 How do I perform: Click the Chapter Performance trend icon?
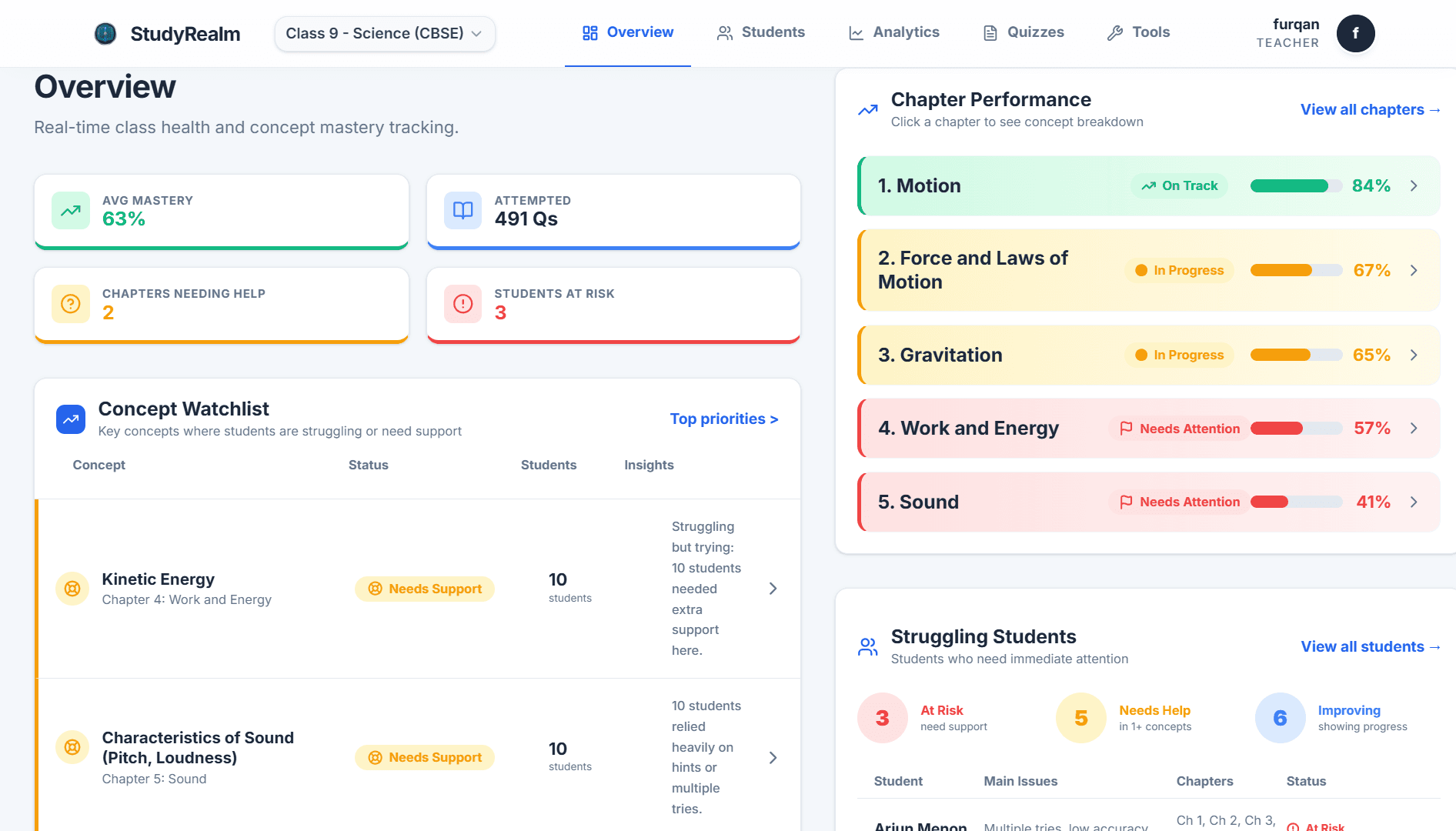coord(868,110)
